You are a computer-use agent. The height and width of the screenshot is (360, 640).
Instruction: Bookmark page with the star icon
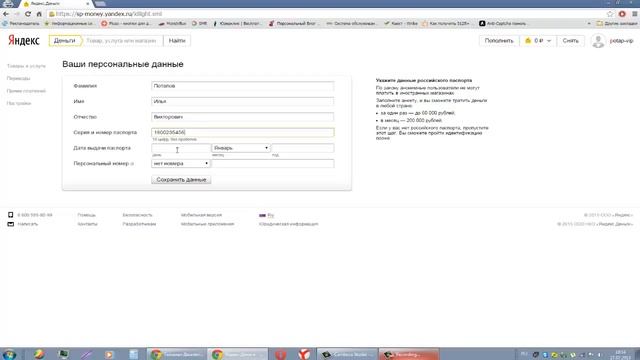[610, 14]
